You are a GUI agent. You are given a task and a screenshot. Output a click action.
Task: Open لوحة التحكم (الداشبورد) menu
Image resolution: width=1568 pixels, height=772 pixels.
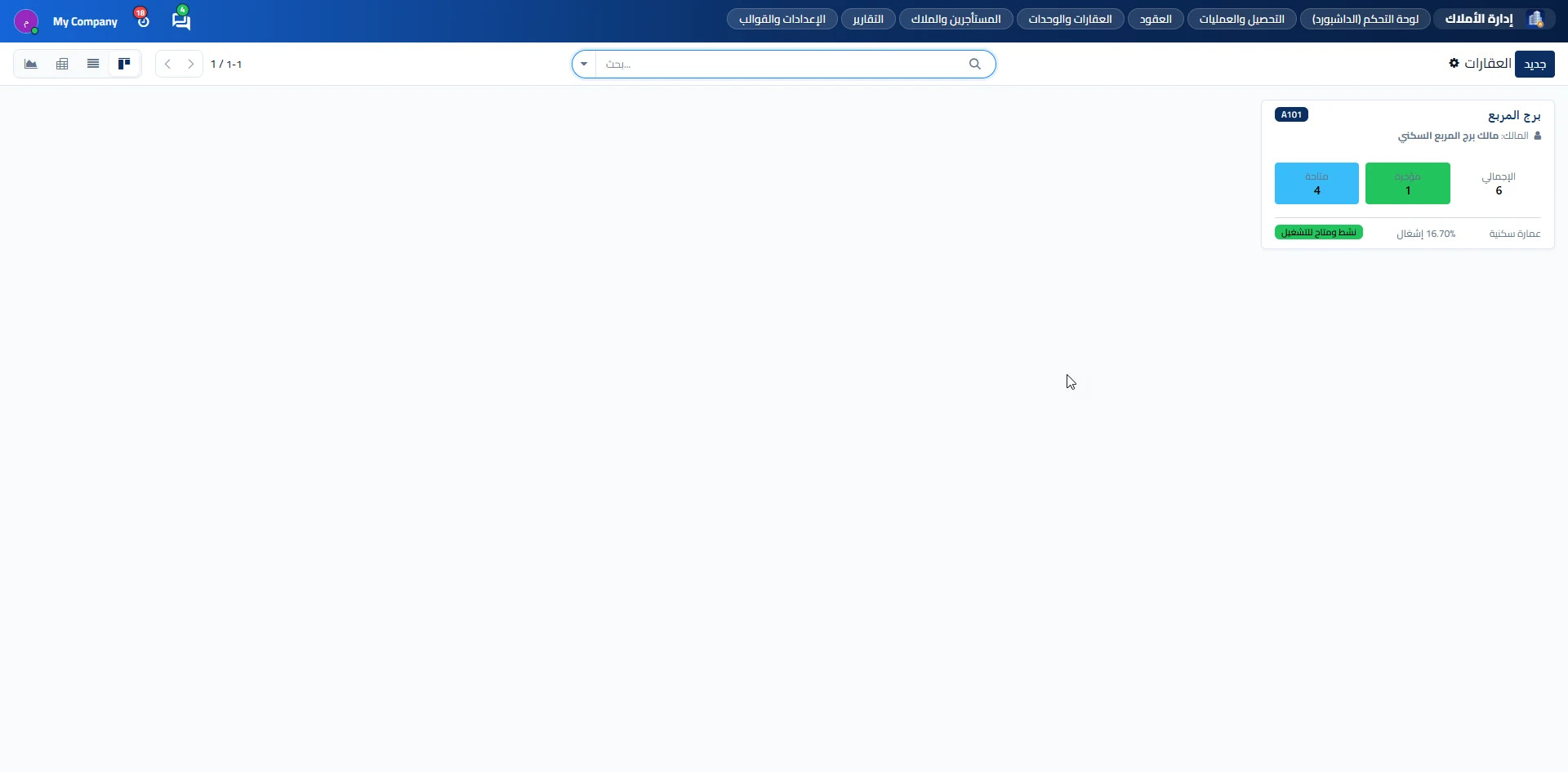click(1365, 19)
